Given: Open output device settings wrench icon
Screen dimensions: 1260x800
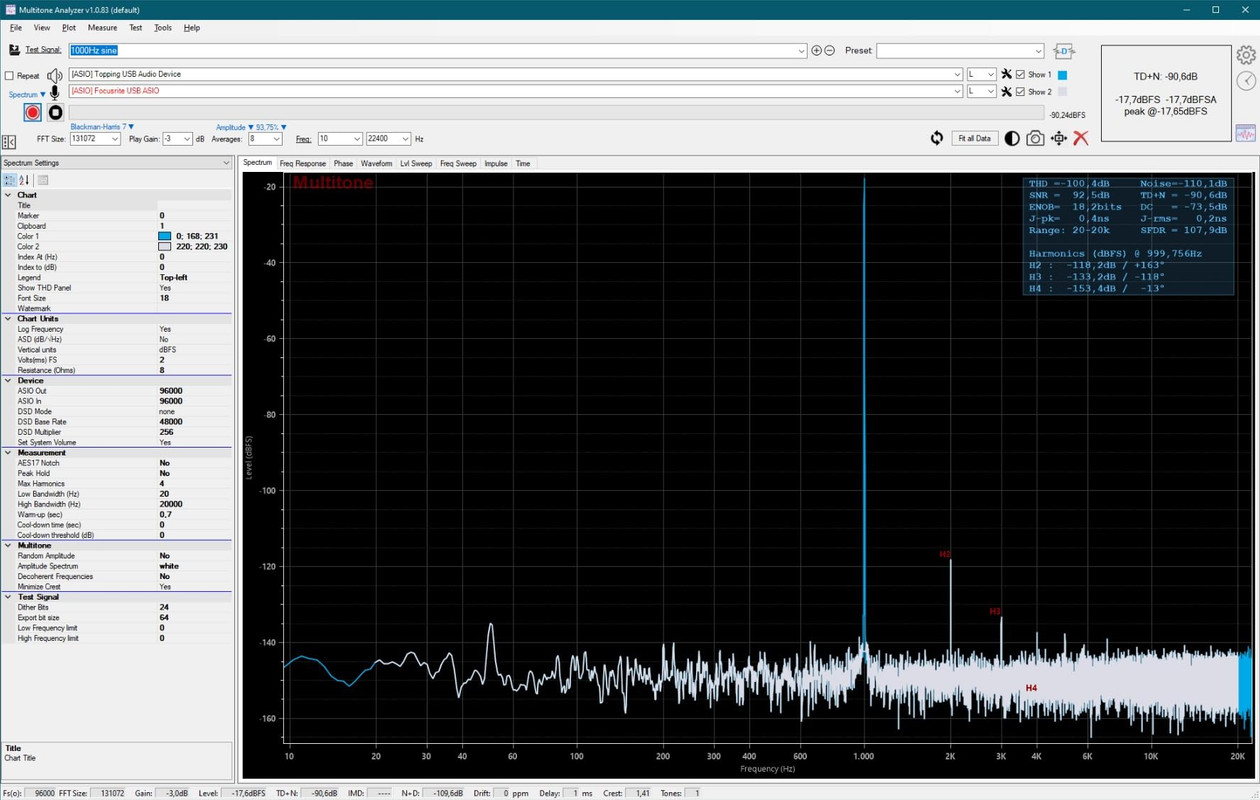Looking at the screenshot, I should click(1007, 74).
